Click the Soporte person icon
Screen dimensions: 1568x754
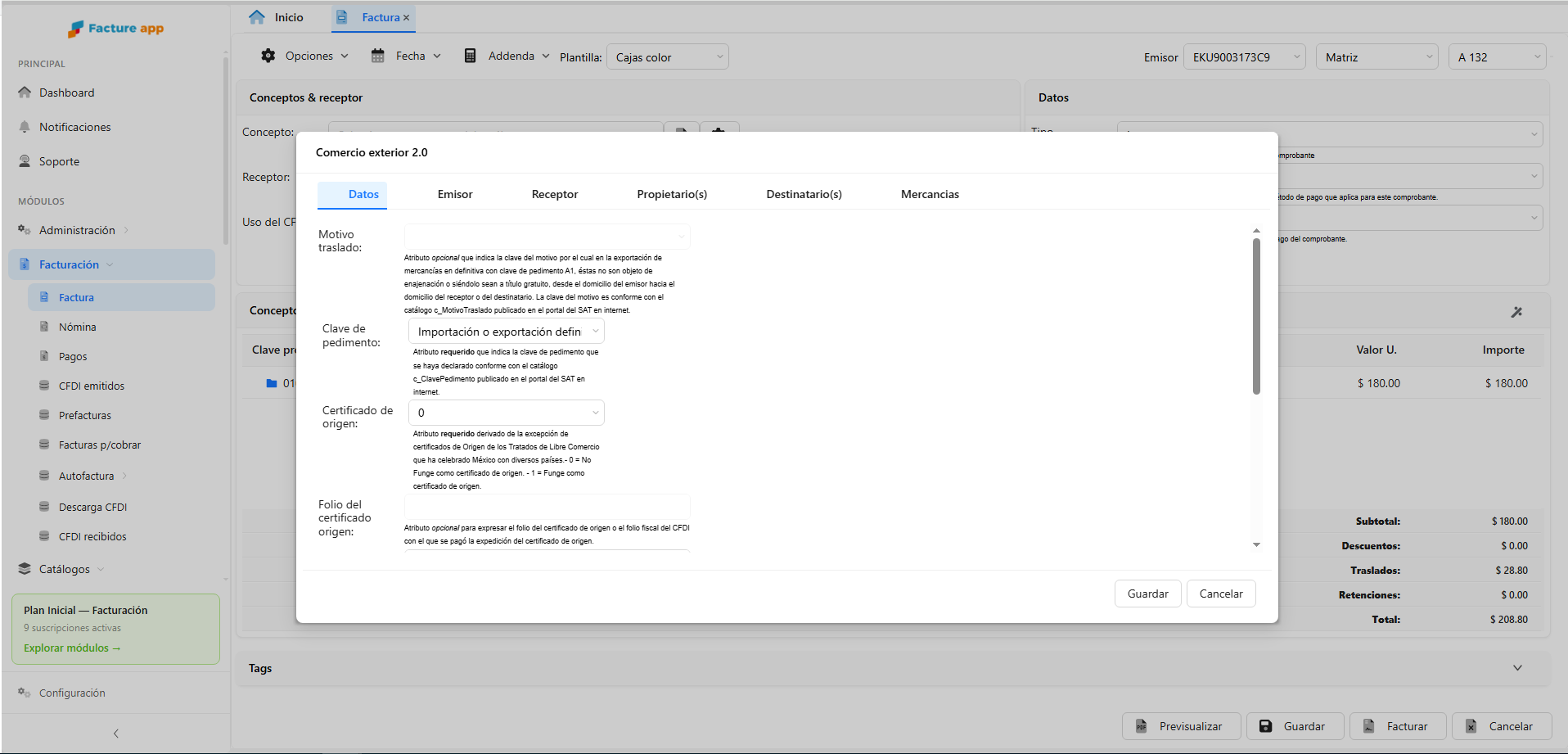pos(25,161)
